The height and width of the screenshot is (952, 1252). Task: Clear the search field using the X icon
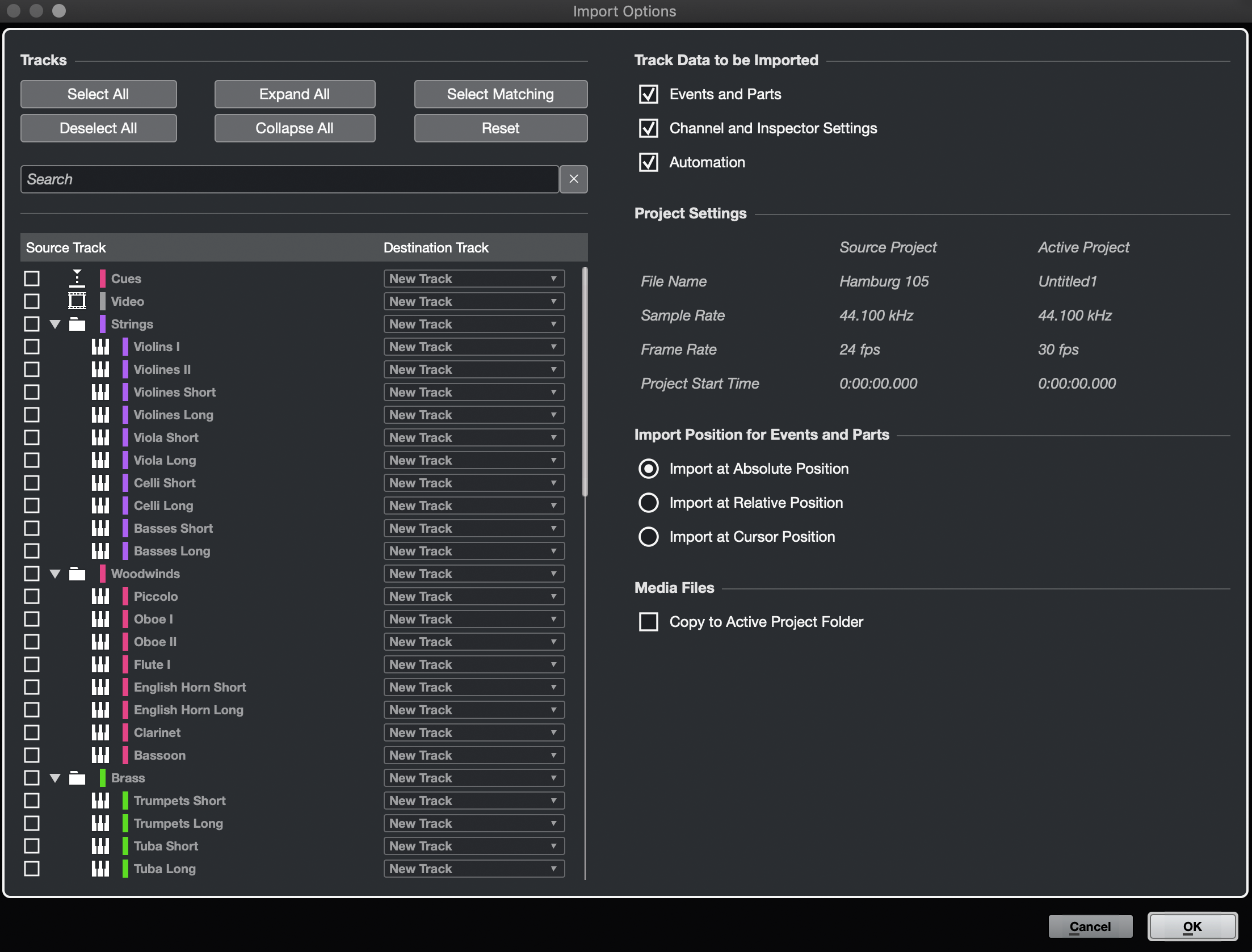[x=573, y=179]
